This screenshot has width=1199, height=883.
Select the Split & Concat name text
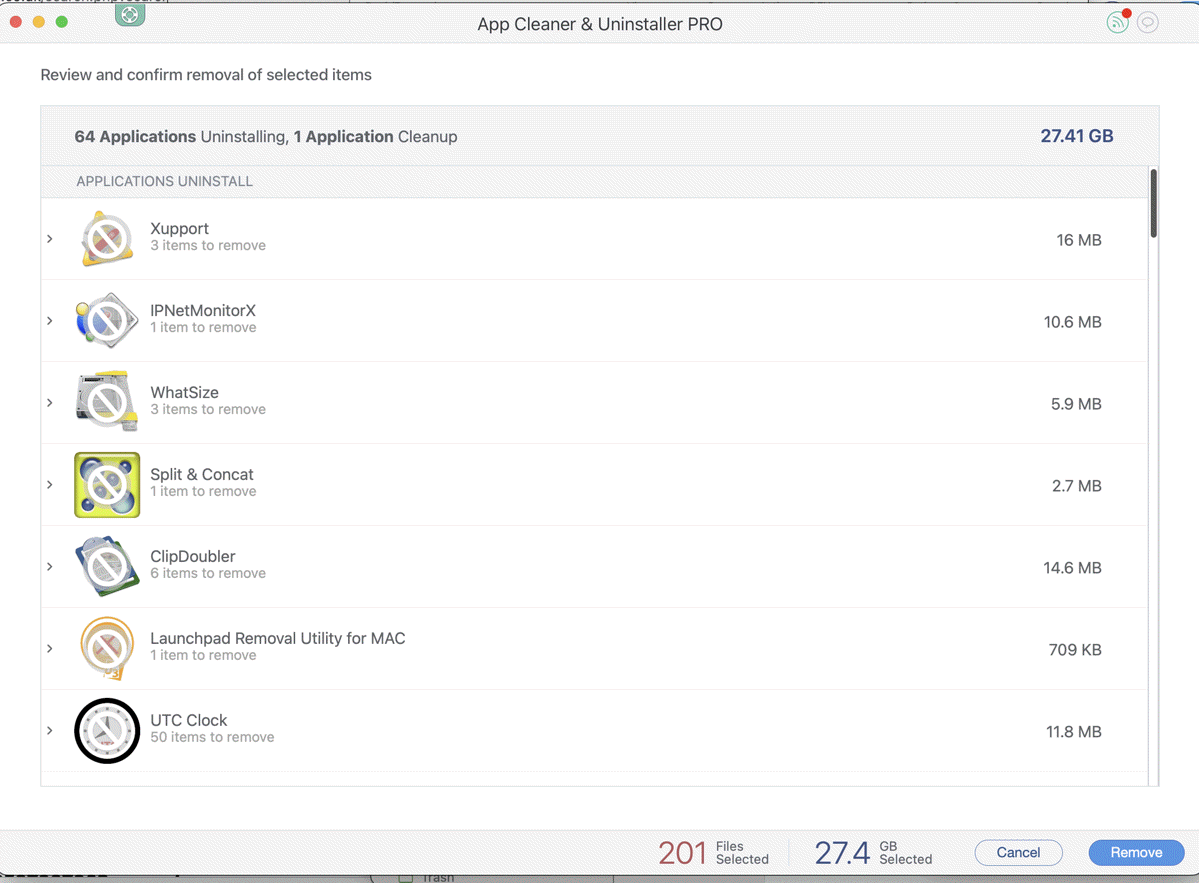202,474
